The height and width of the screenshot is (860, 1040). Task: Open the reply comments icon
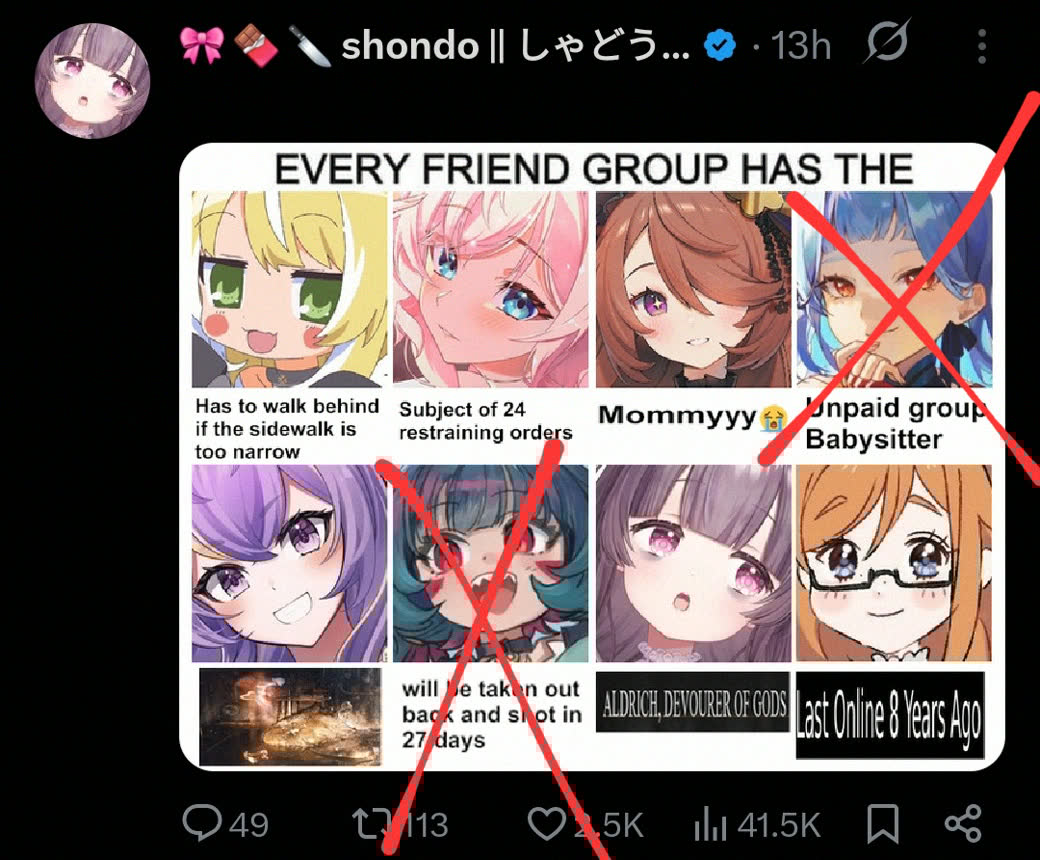(202, 822)
